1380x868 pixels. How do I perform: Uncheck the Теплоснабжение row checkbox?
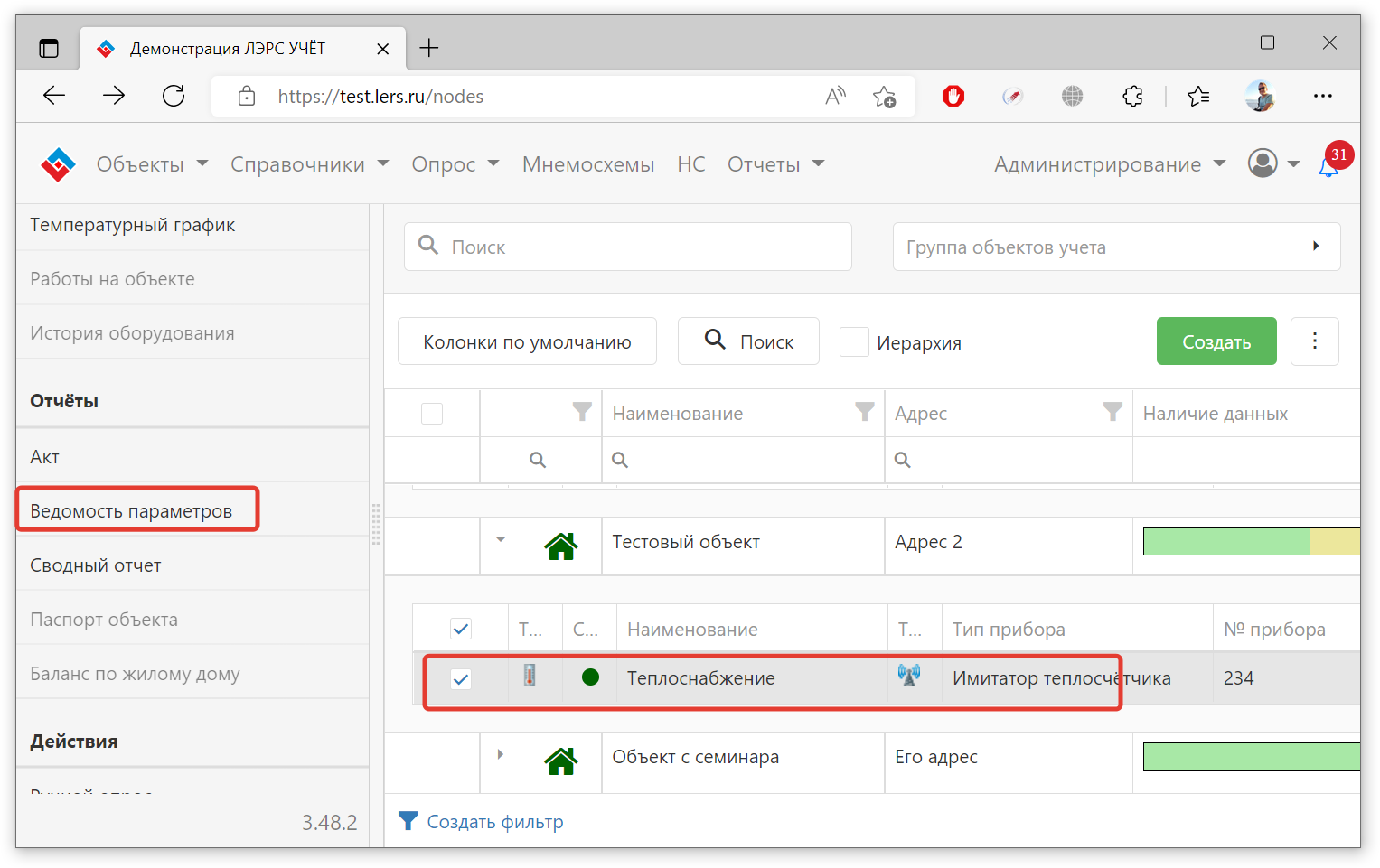(461, 678)
